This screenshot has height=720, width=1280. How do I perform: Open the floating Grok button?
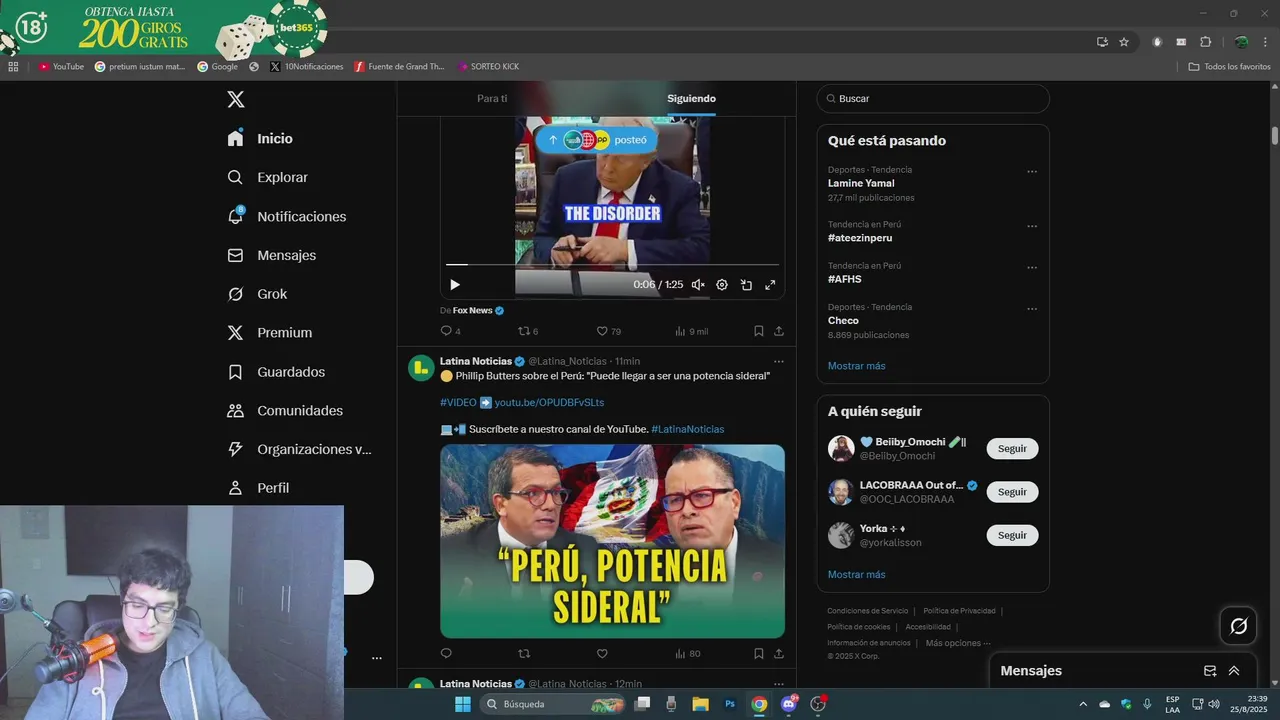click(x=1238, y=626)
